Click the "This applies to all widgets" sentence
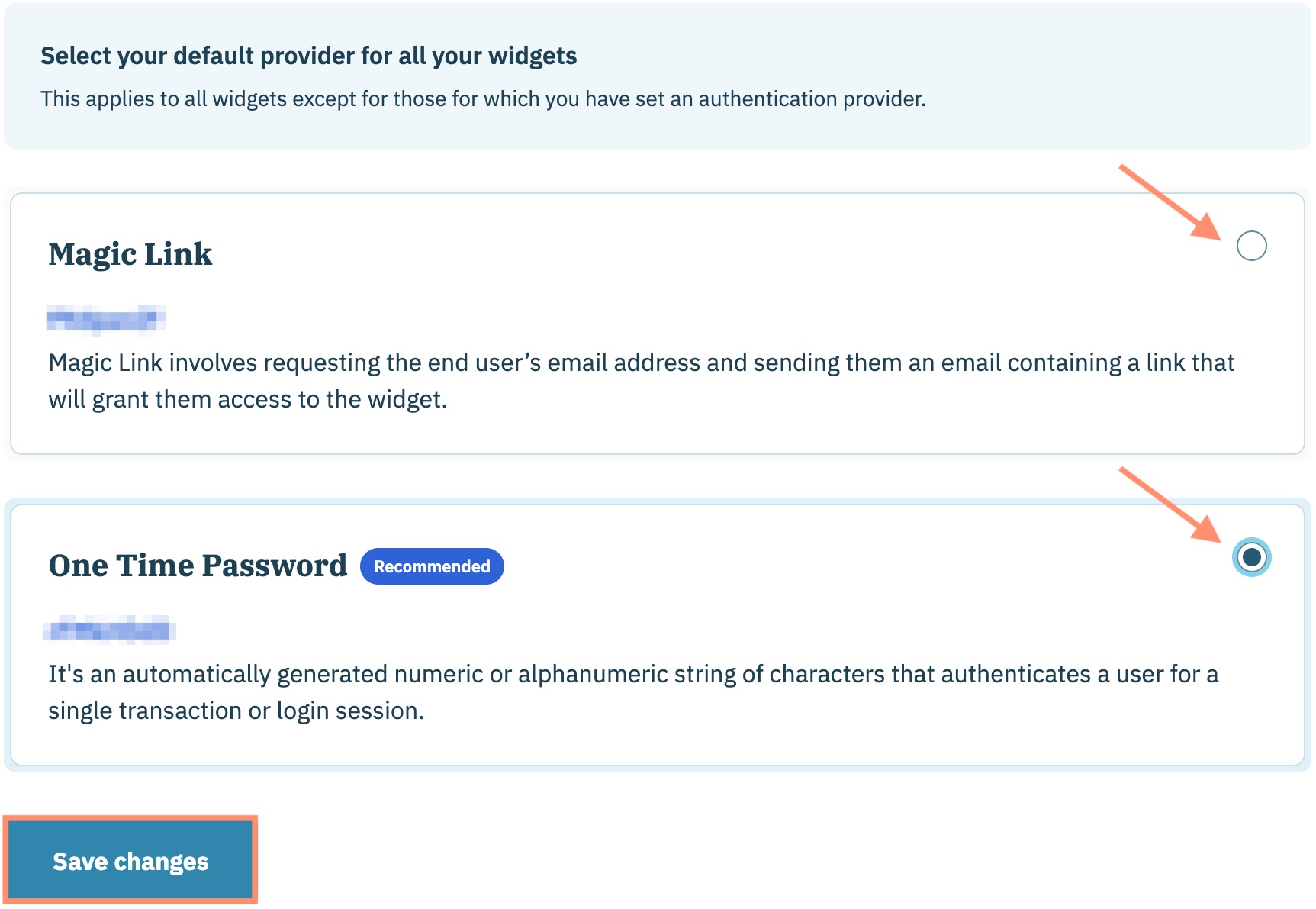1316x909 pixels. pyautogui.click(x=483, y=99)
